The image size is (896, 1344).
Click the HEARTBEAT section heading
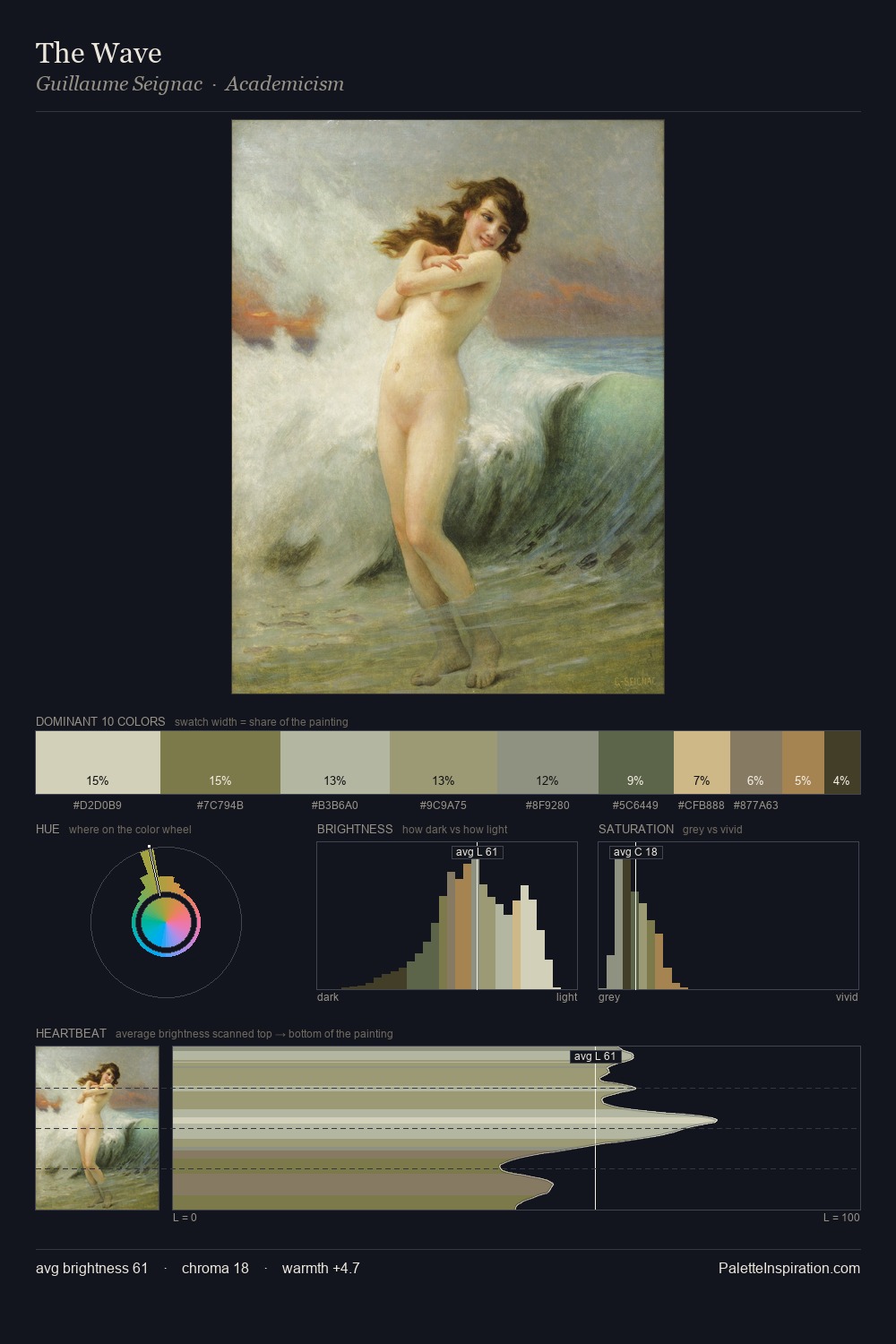(x=71, y=1033)
